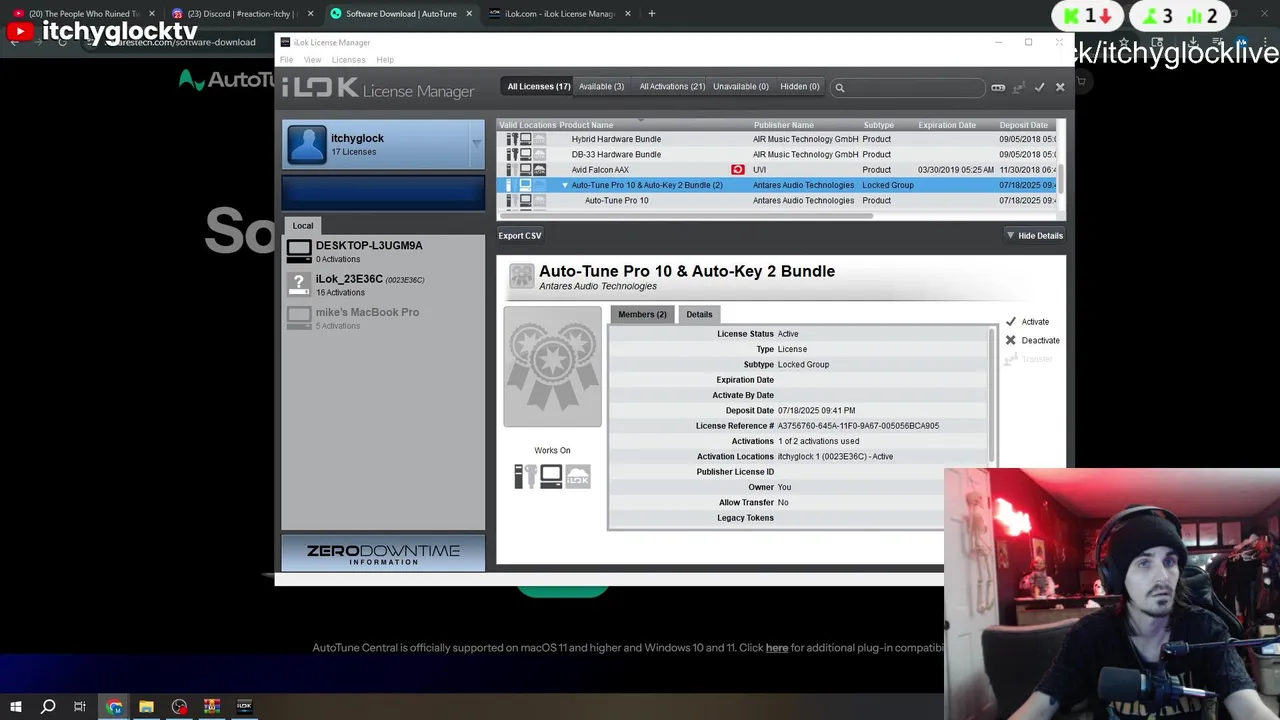Click the DESKTOP-L3UGM9A computer icon

click(x=299, y=251)
